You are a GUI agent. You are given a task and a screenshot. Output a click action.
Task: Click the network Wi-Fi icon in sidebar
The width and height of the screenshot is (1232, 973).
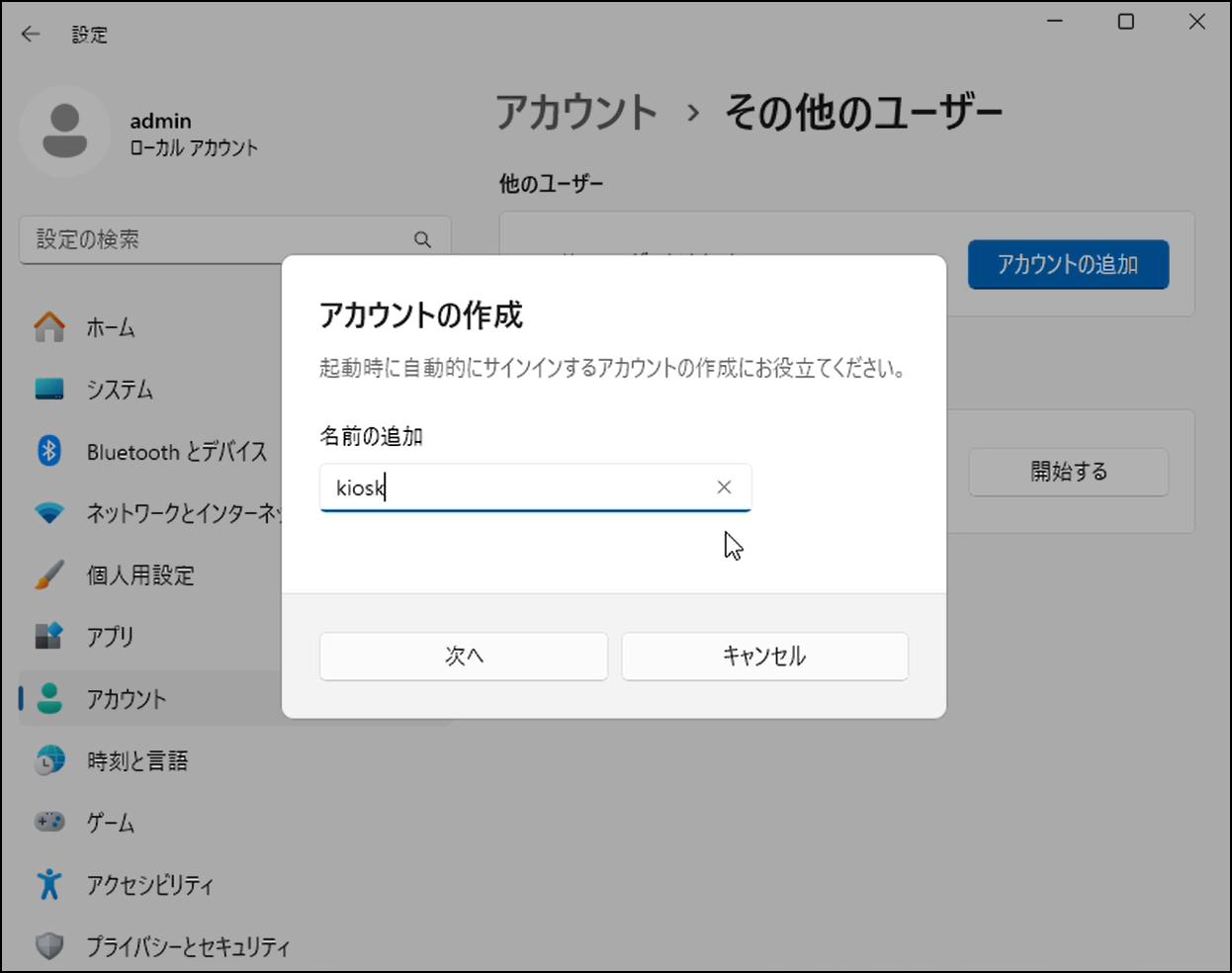[x=49, y=513]
